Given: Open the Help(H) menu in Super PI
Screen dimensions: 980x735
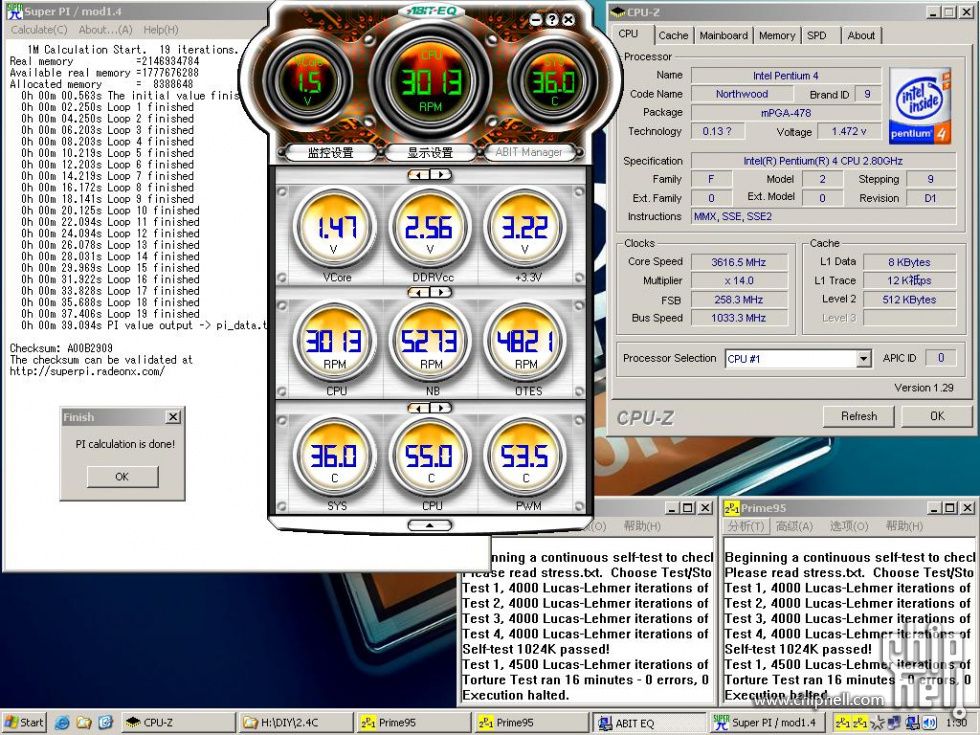Looking at the screenshot, I should (x=161, y=29).
